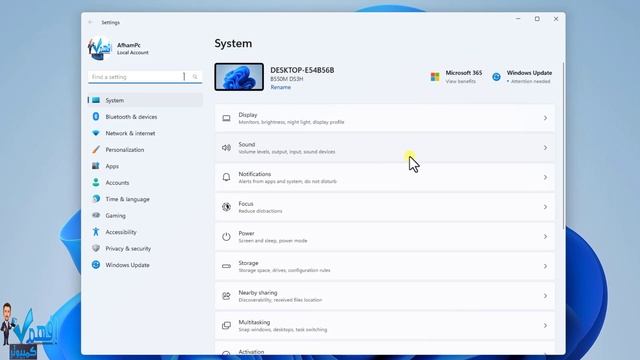Click the Personalization brush icon
This screenshot has height=360, width=640.
(96, 149)
